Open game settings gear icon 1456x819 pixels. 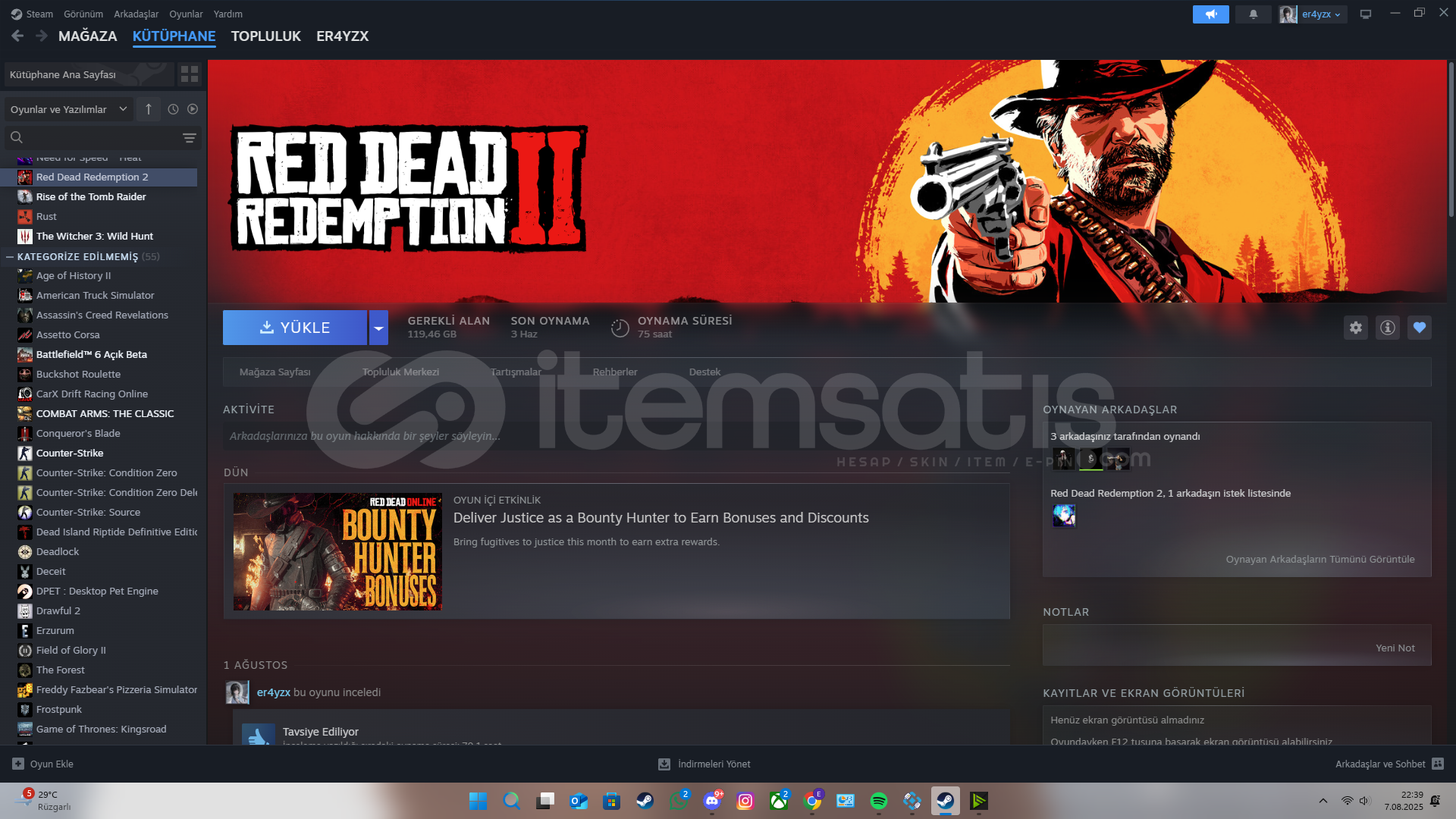pos(1356,328)
